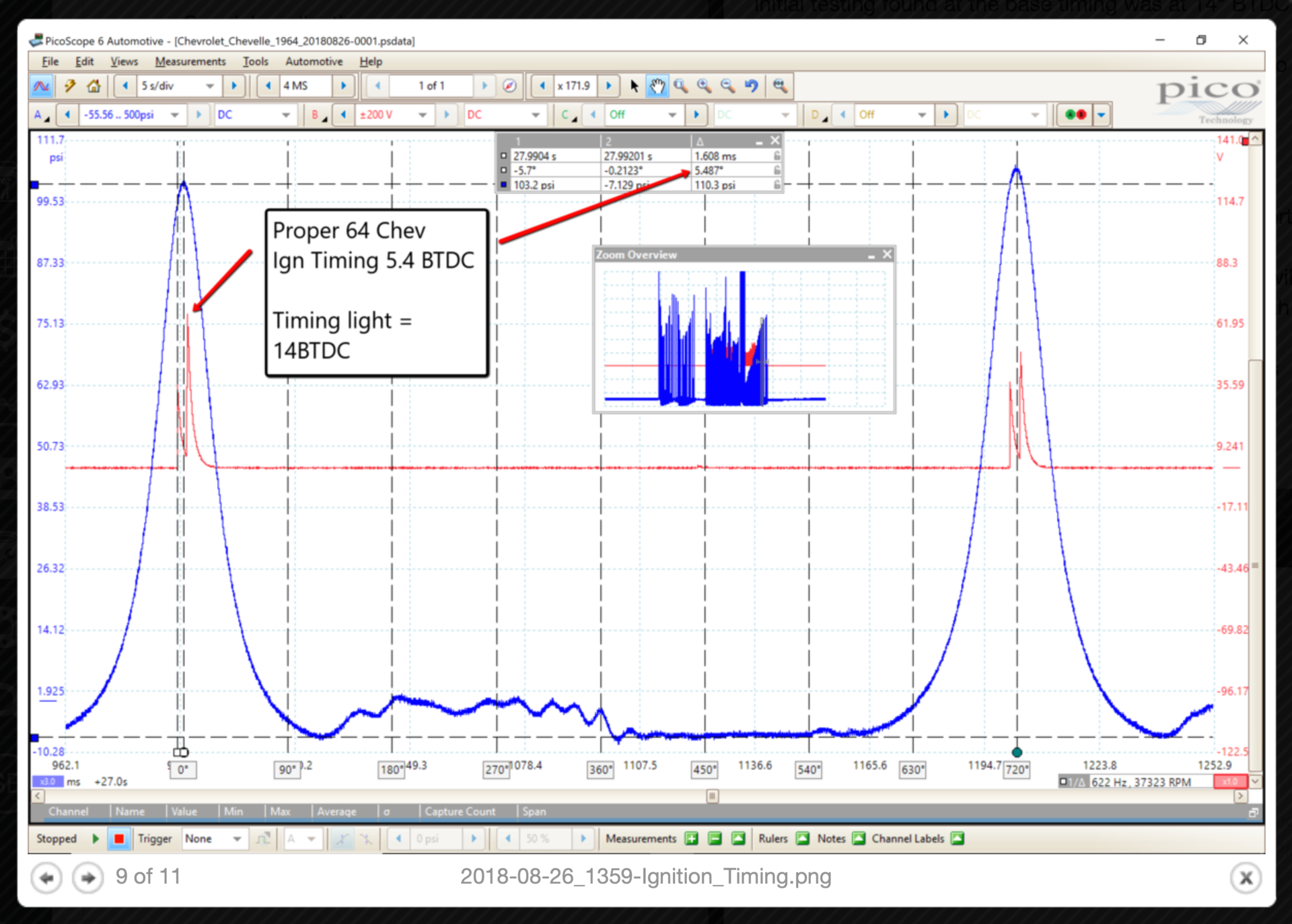
Task: Click the Undo Zoom arrow icon
Action: [x=752, y=85]
